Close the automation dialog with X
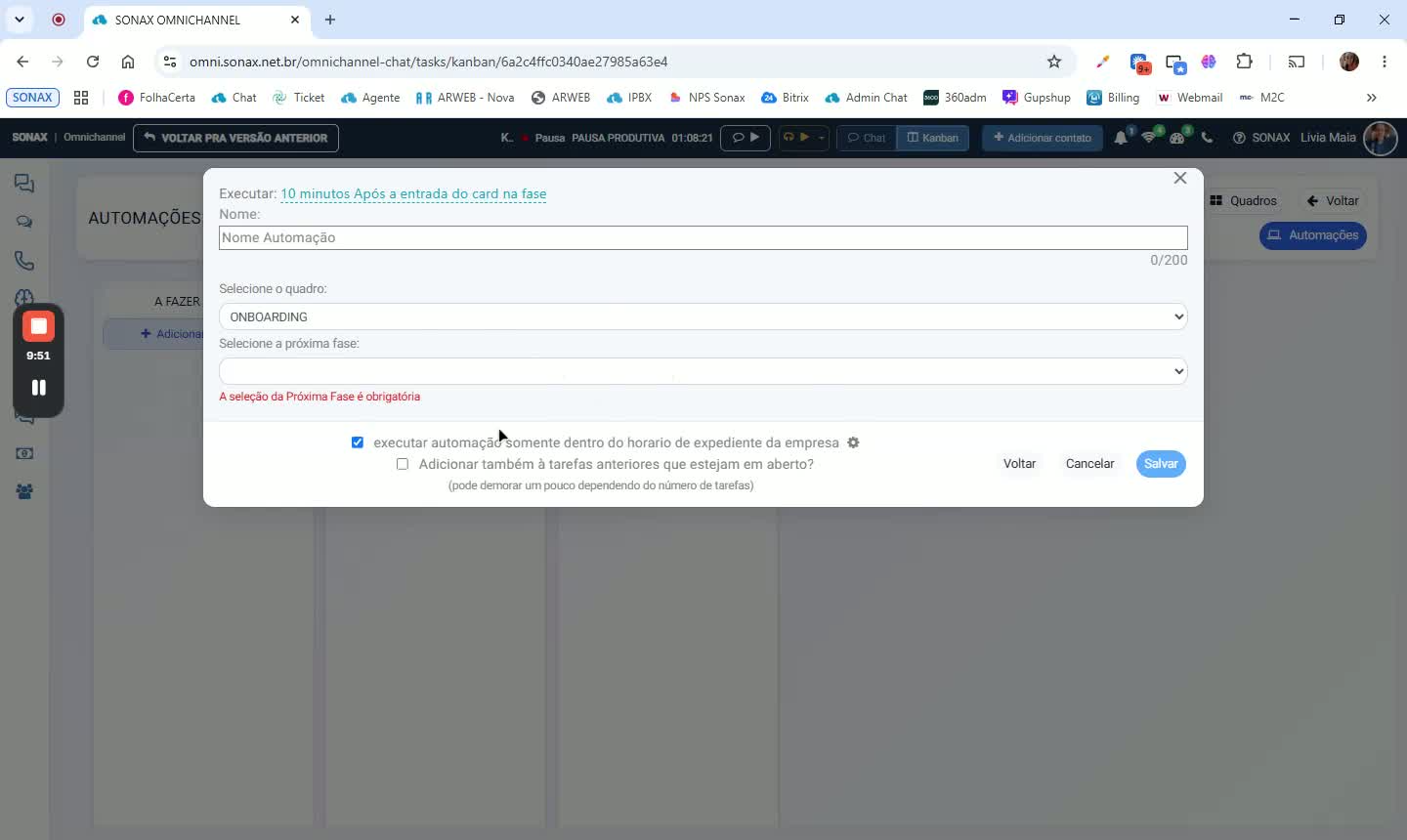 coord(1180,178)
